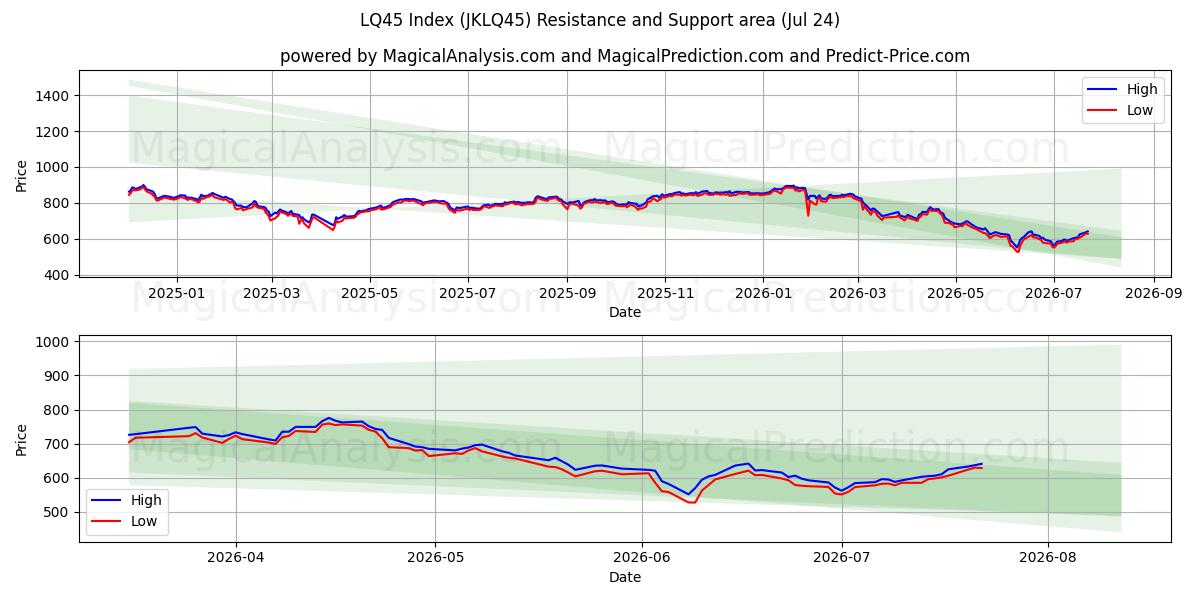Click the '400' price tick label on the top chart
This screenshot has height=600, width=1200.
[57, 275]
